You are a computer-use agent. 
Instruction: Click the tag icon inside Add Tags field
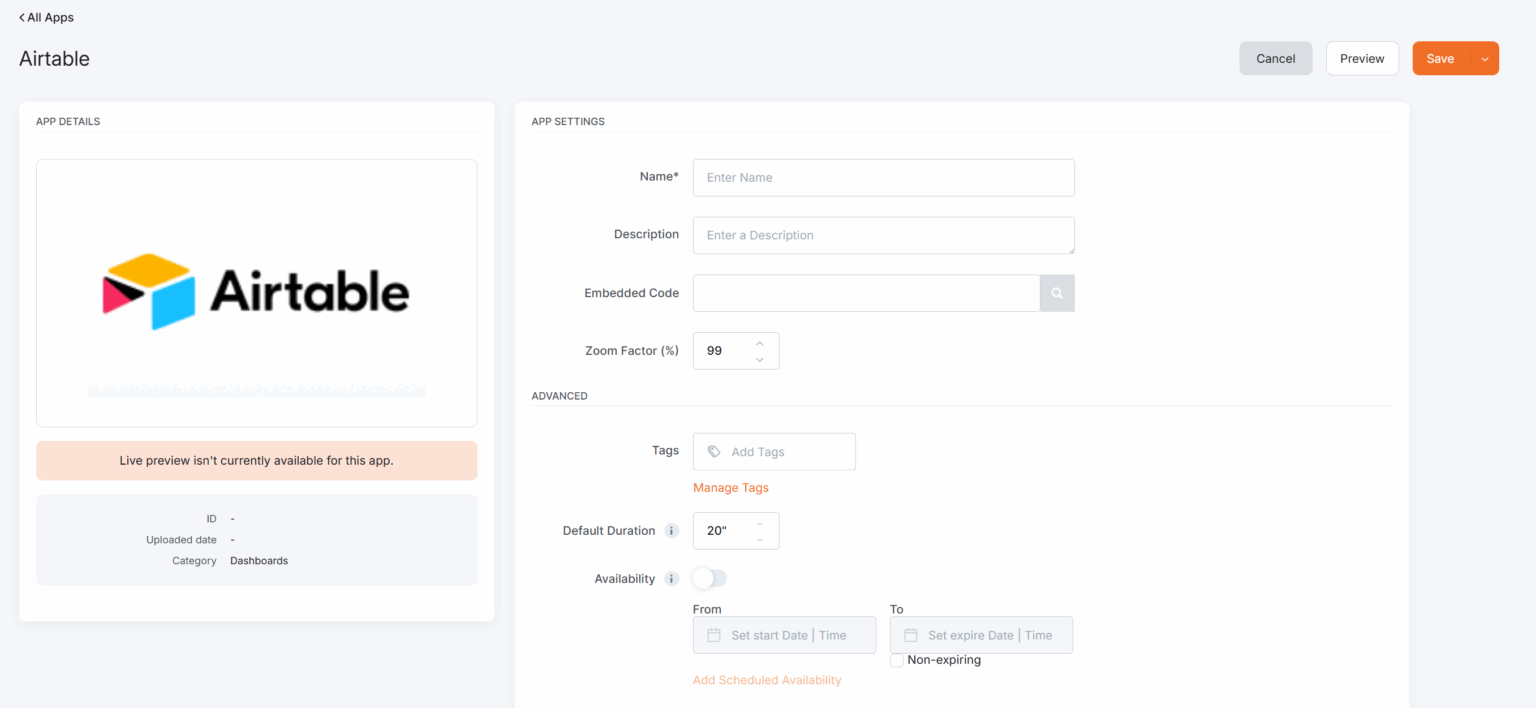click(713, 451)
